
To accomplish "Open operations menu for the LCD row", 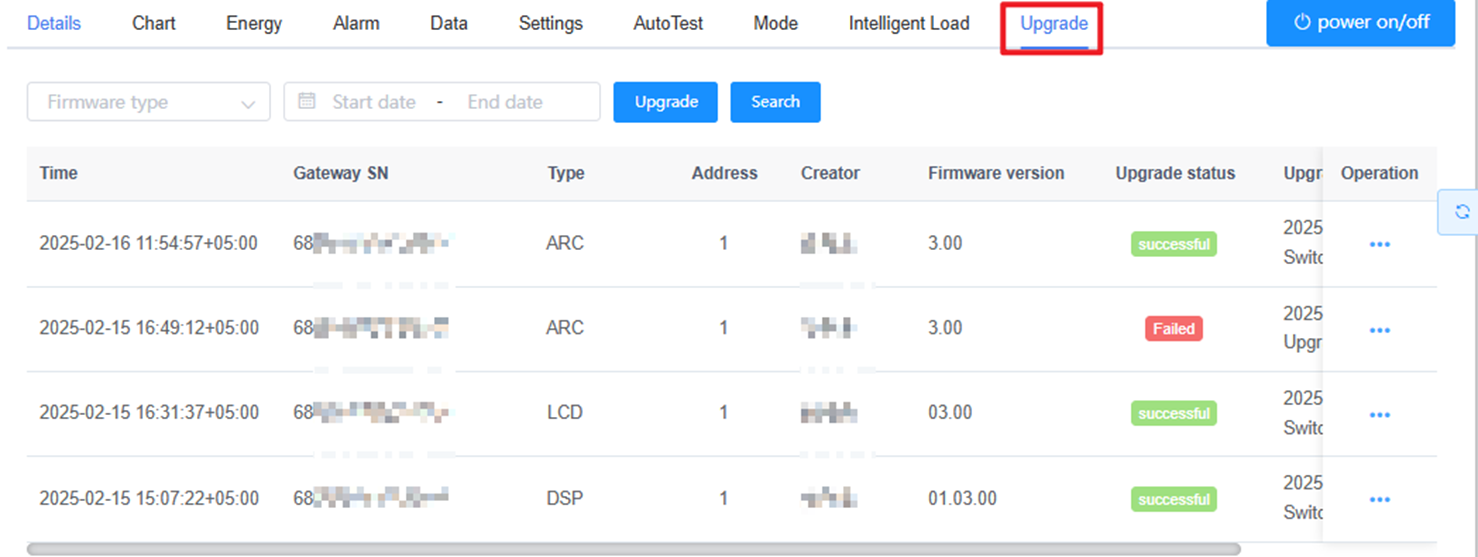I will [x=1380, y=414].
